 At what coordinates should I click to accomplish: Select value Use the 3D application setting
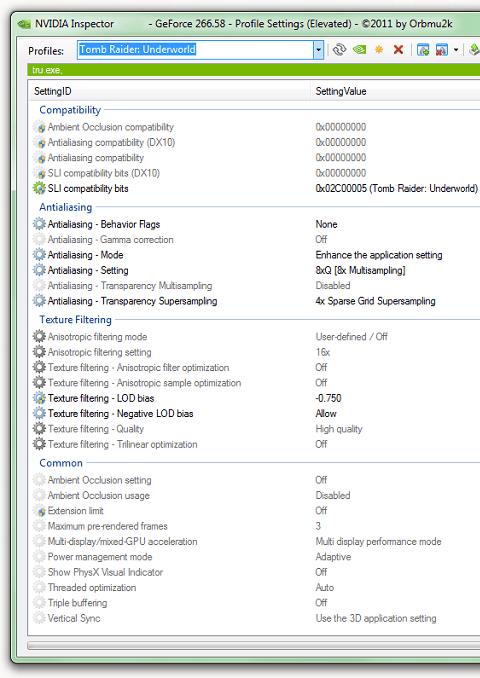tap(376, 618)
